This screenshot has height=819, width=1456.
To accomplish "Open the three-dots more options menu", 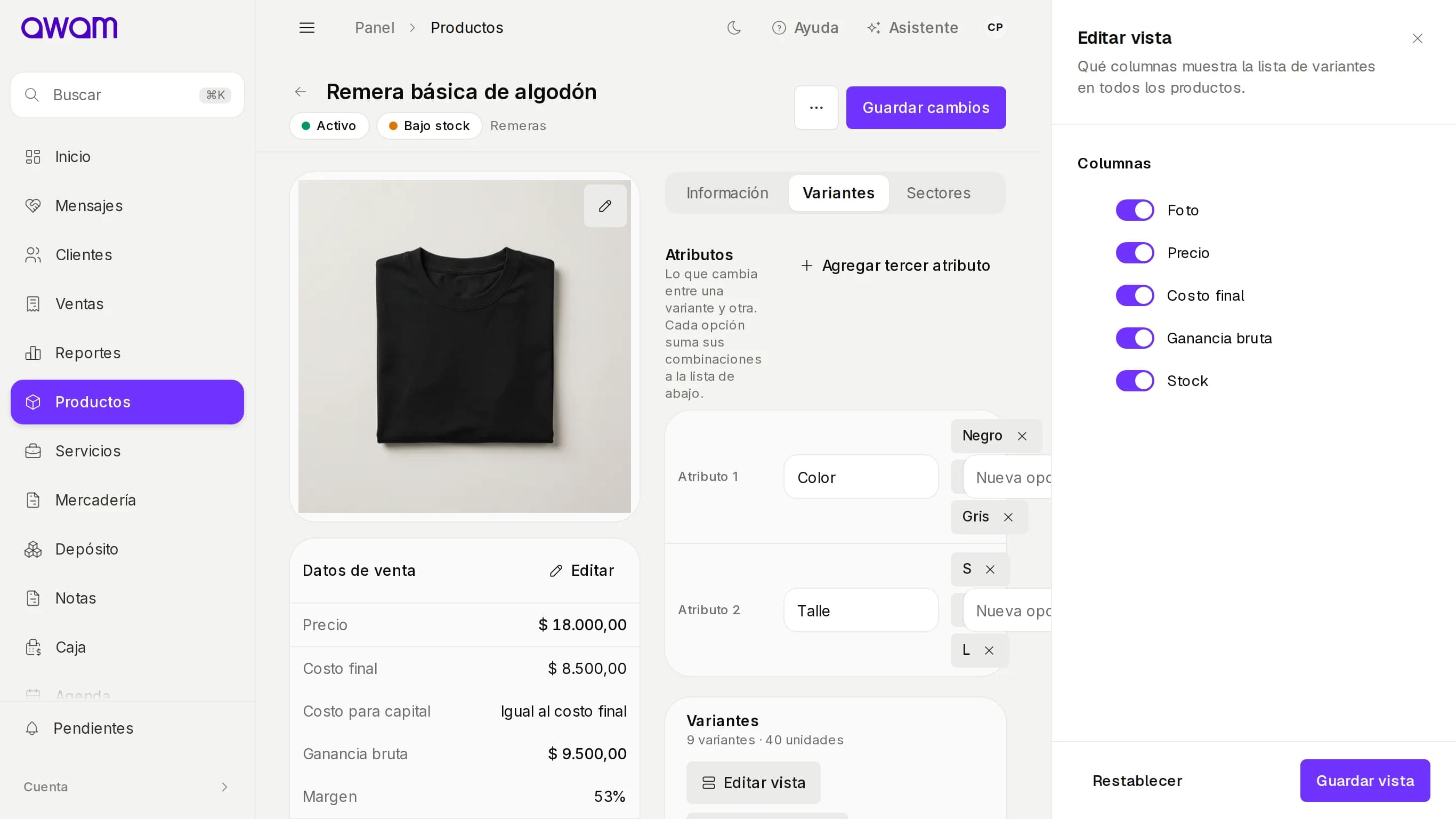I will (815, 108).
